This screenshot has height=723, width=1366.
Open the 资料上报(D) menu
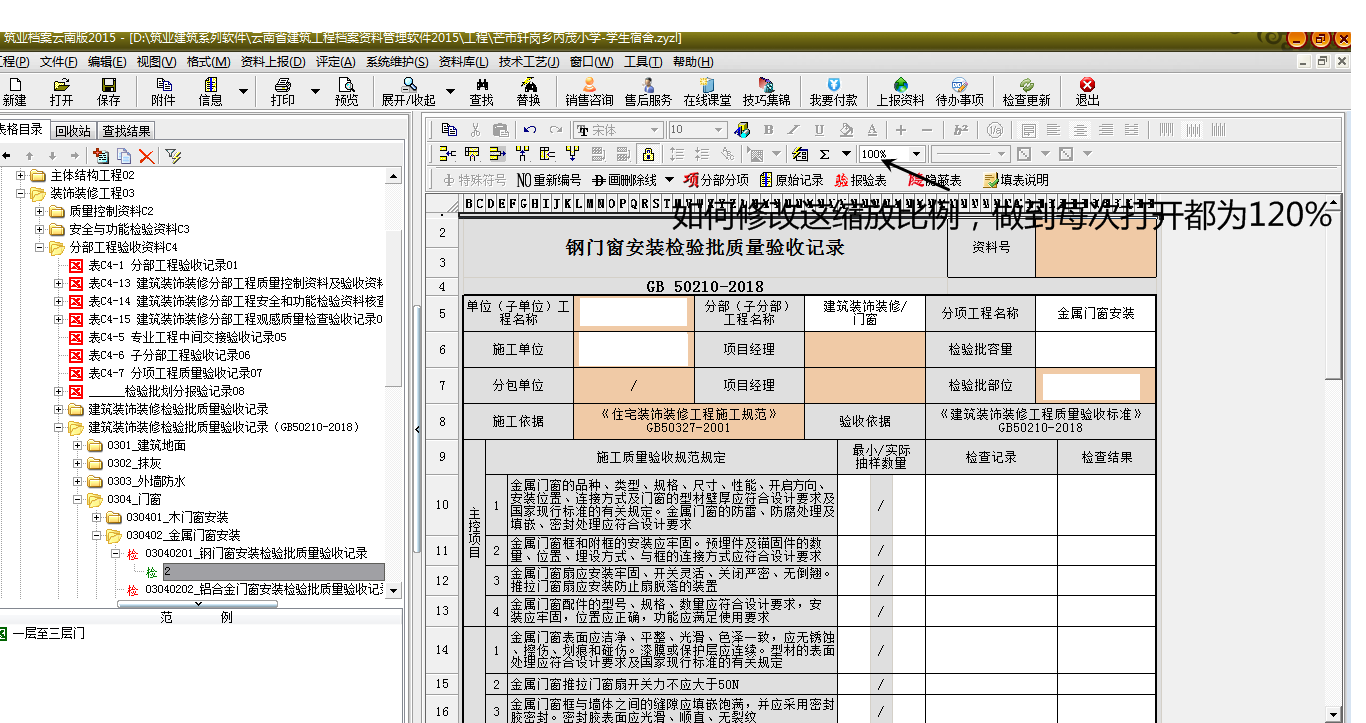coord(274,62)
